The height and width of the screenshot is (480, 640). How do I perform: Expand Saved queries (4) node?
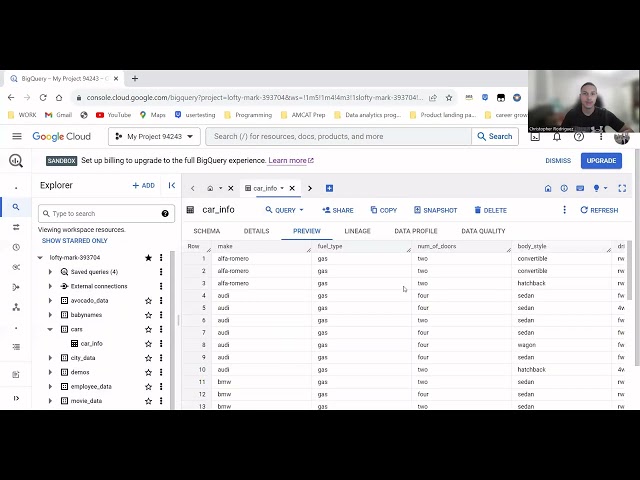(50, 272)
